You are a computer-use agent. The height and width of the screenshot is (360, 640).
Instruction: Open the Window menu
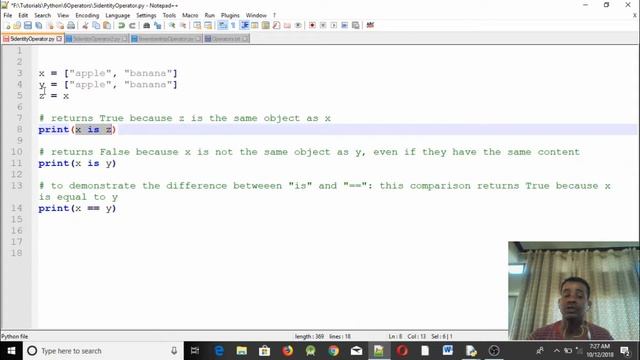click(x=256, y=16)
